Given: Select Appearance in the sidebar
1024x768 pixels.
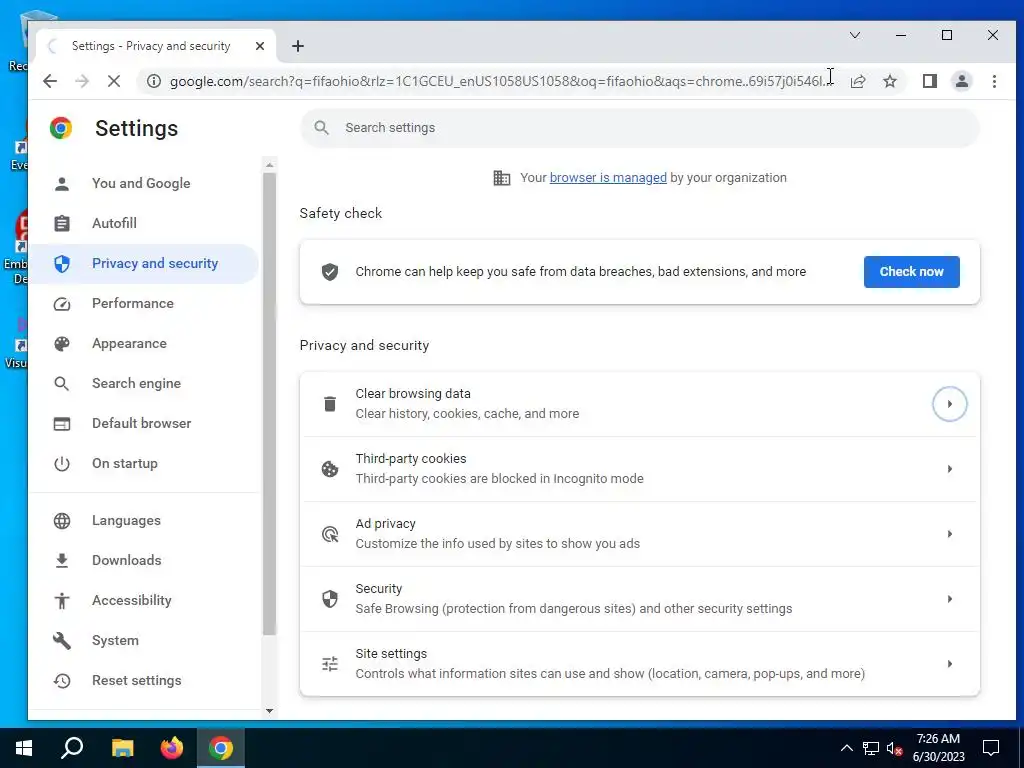Looking at the screenshot, I should 145,344.
